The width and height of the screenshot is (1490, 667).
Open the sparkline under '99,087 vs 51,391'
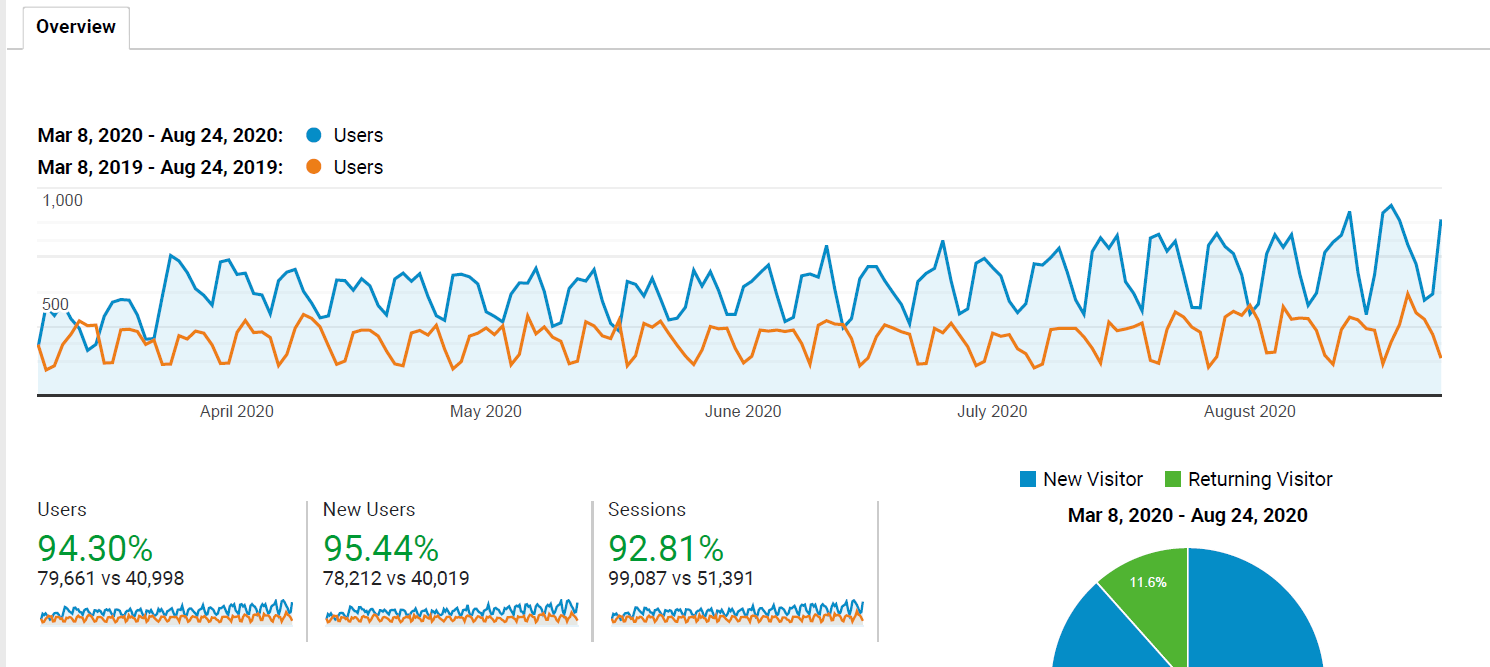tap(737, 611)
